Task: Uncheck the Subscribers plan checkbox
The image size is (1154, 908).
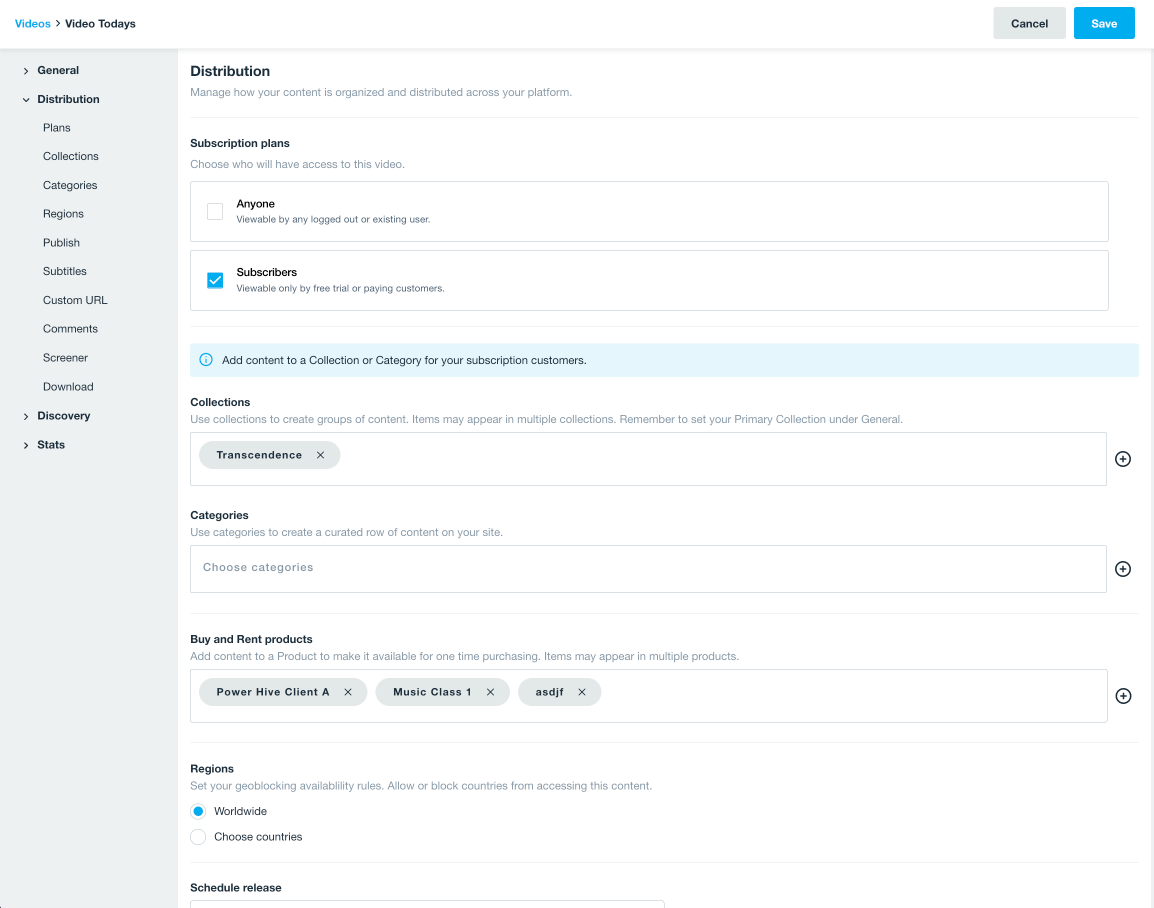Action: pos(215,280)
